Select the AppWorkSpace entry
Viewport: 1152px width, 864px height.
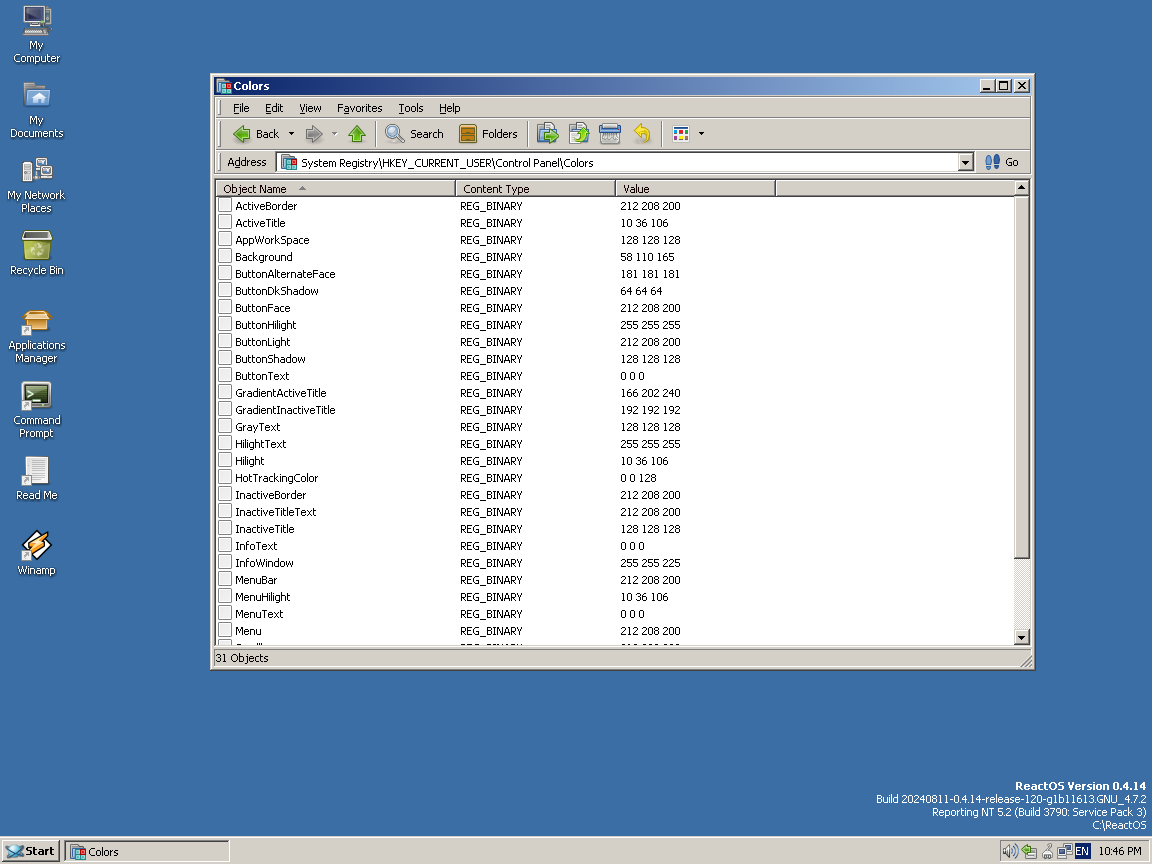[x=272, y=240]
